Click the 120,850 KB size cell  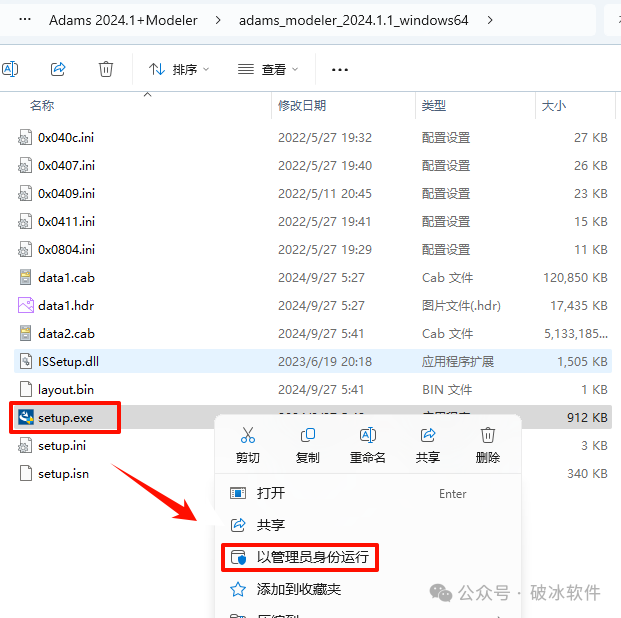click(575, 278)
